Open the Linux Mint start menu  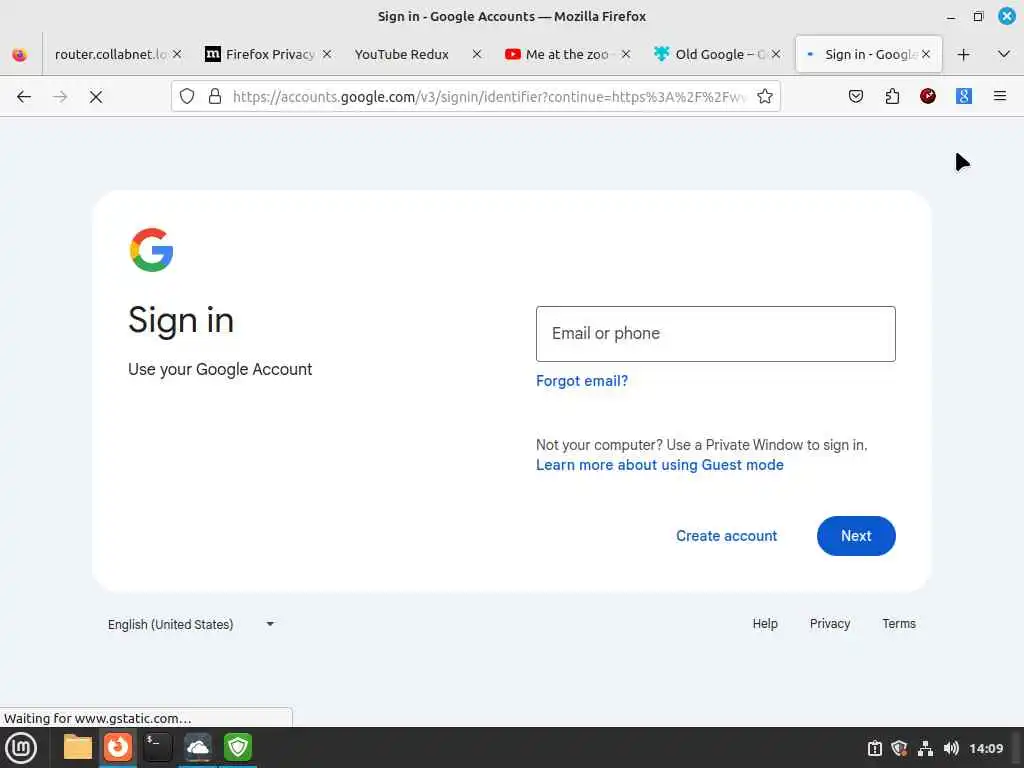click(x=21, y=748)
